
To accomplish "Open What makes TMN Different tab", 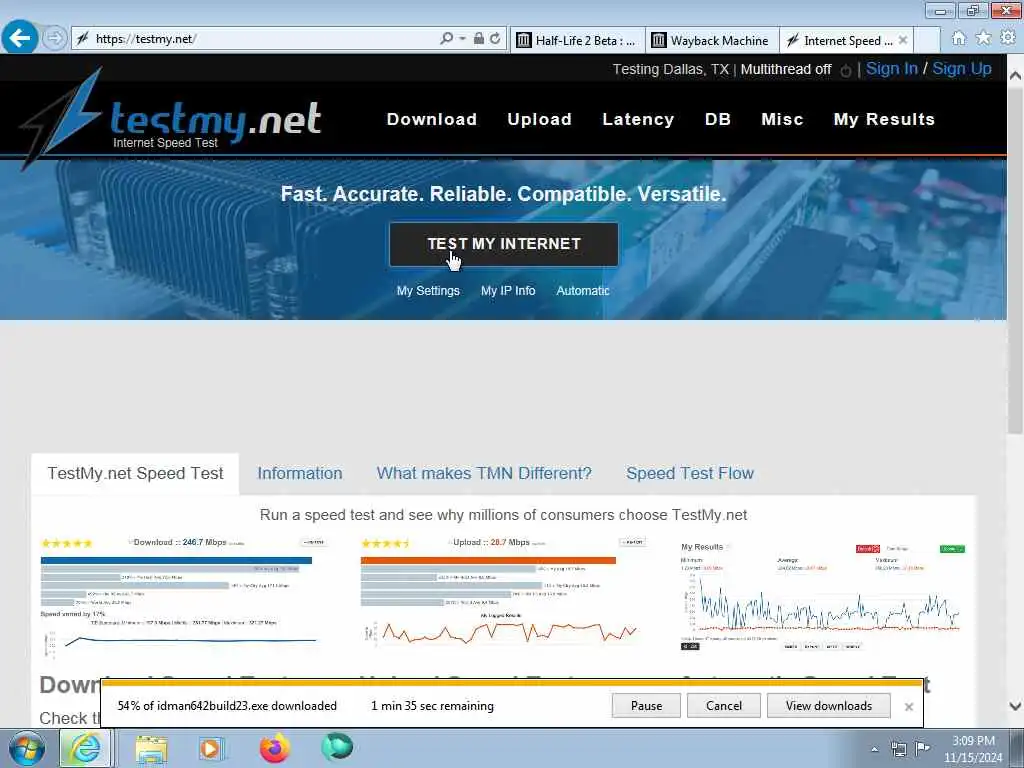I will coord(484,473).
